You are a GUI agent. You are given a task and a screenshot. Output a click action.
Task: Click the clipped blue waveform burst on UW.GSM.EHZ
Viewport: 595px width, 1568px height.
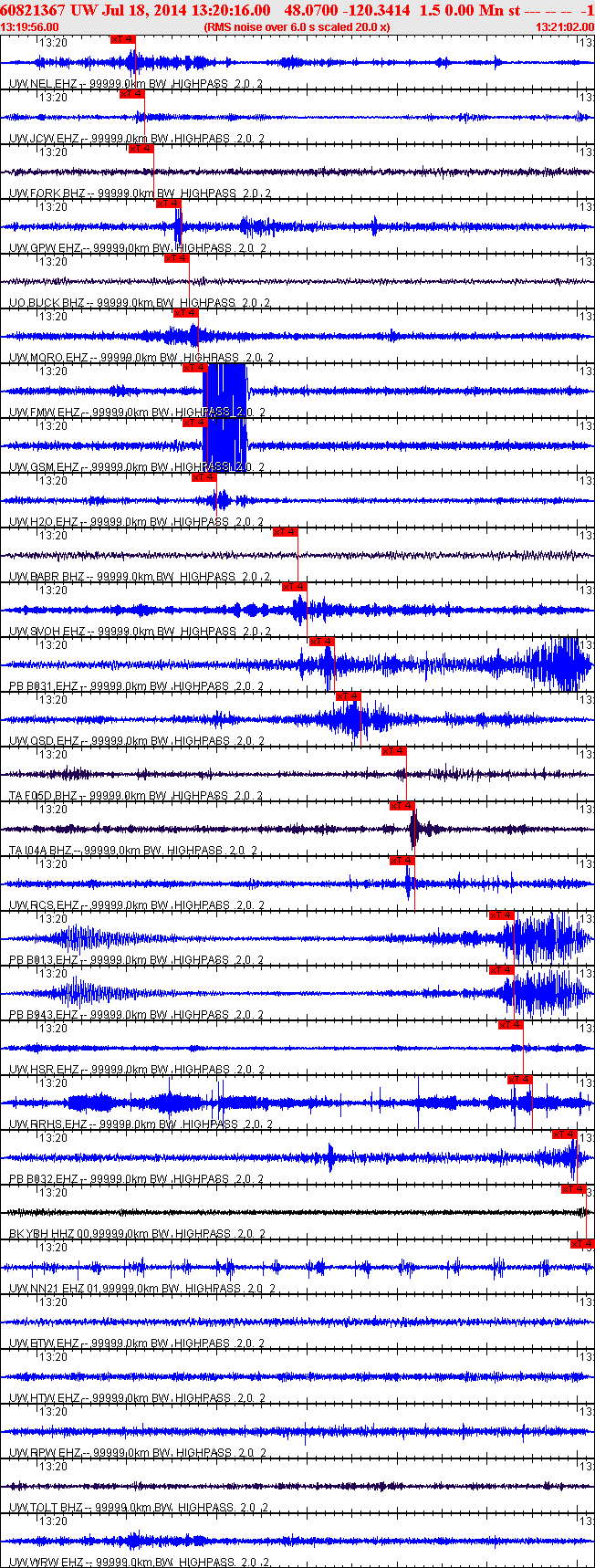[224, 445]
